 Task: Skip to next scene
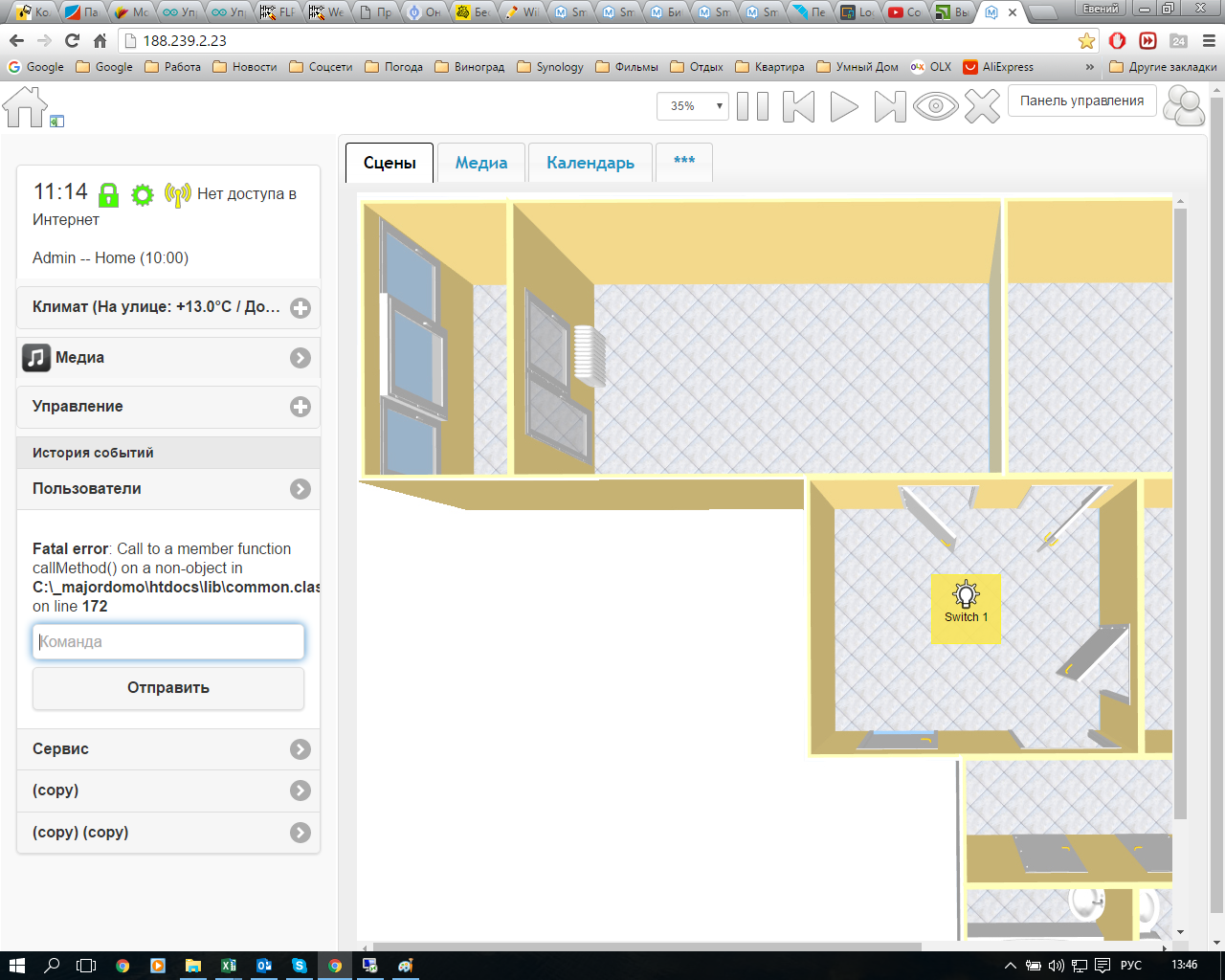pos(889,106)
